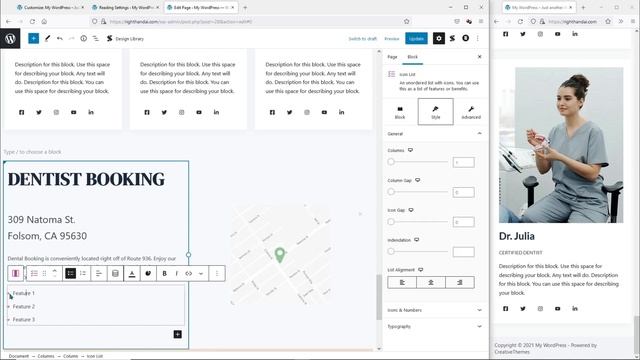Click the block toolbar drag handle

[x=44, y=273]
